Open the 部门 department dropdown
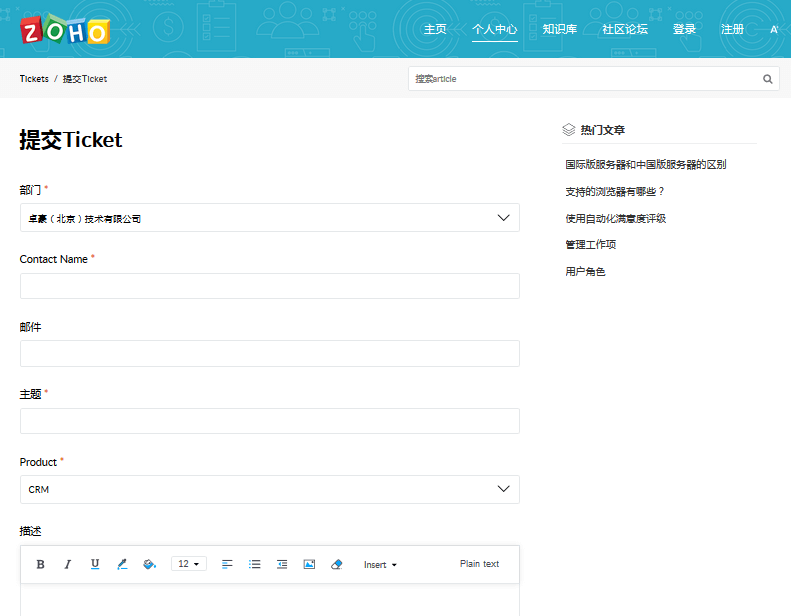The width and height of the screenshot is (791, 616). pos(269,218)
